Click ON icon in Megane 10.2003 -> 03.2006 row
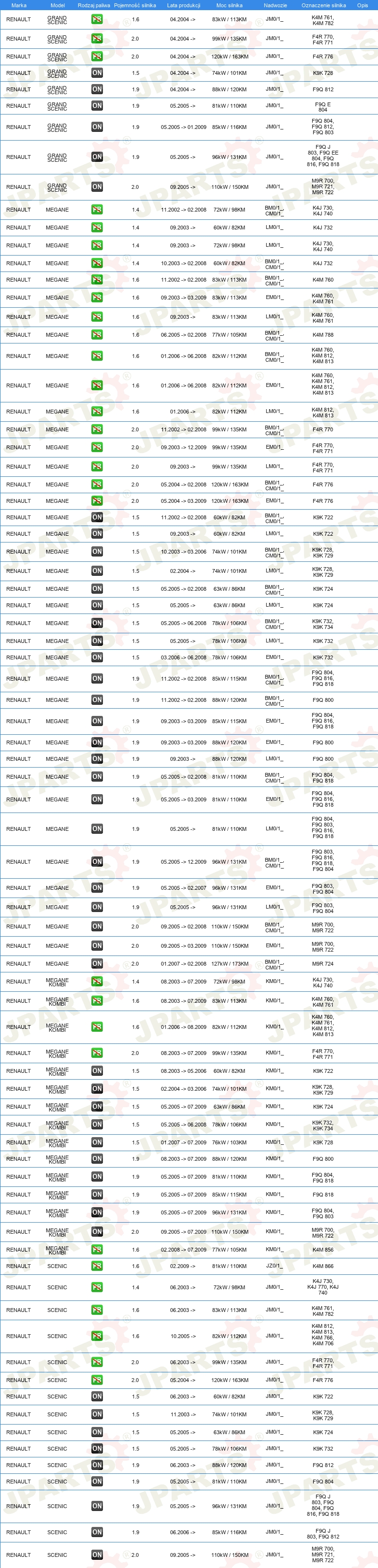Screen dimensions: 378x1568 click(x=97, y=552)
